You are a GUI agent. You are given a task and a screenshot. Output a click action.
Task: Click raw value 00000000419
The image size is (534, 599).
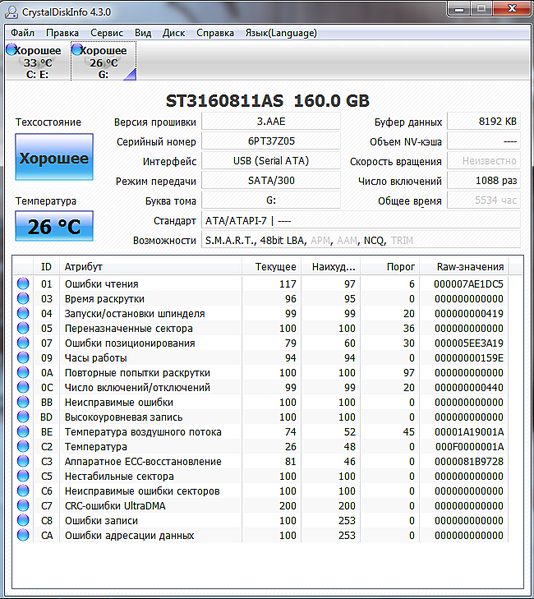click(x=468, y=314)
